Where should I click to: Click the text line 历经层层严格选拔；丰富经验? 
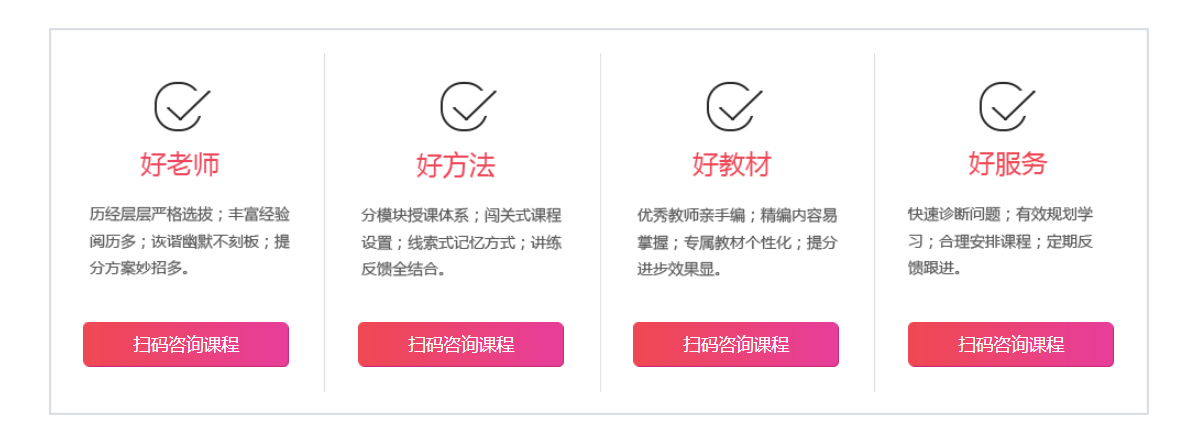pyautogui.click(x=190, y=214)
